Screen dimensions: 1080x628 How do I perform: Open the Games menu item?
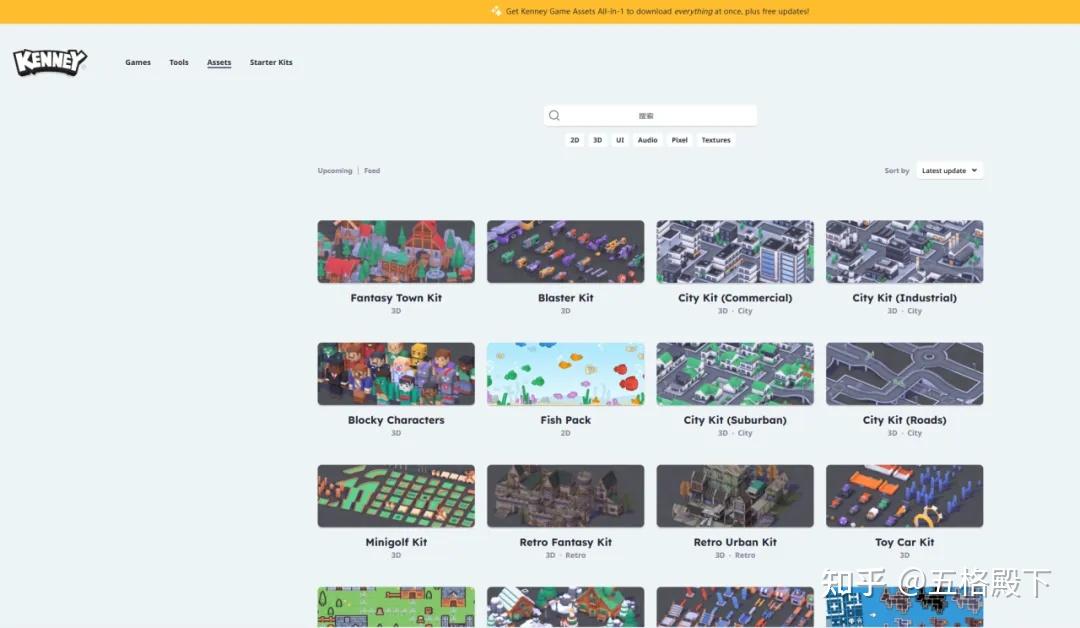(138, 62)
